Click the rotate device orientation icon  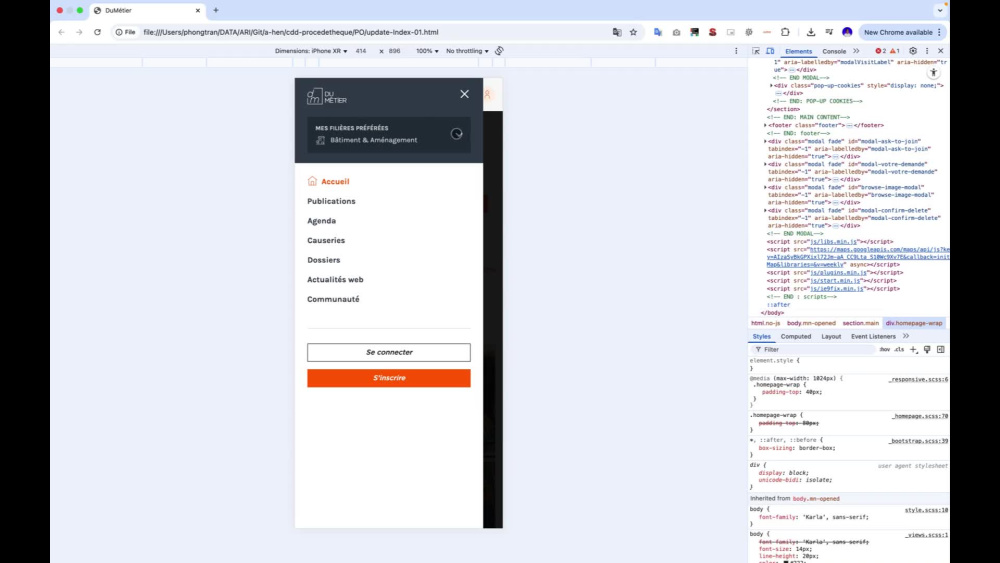tap(499, 51)
